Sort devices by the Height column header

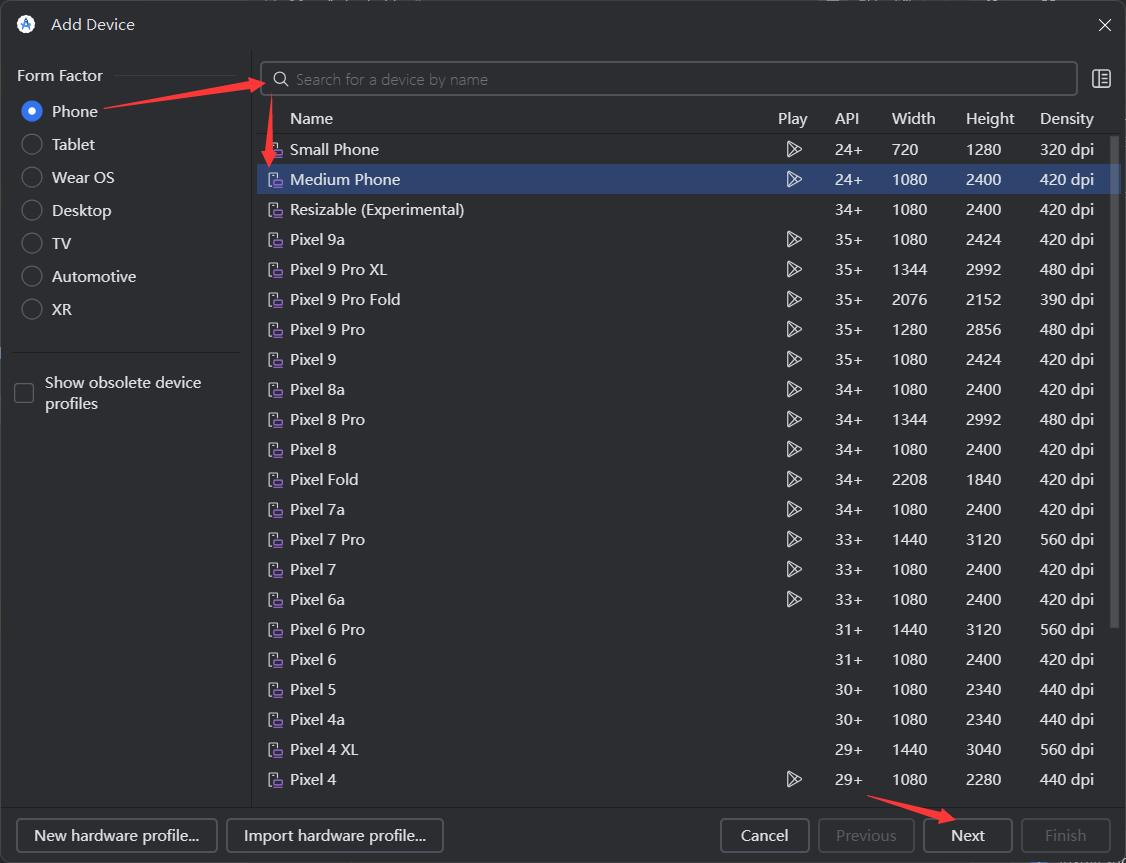(x=990, y=118)
